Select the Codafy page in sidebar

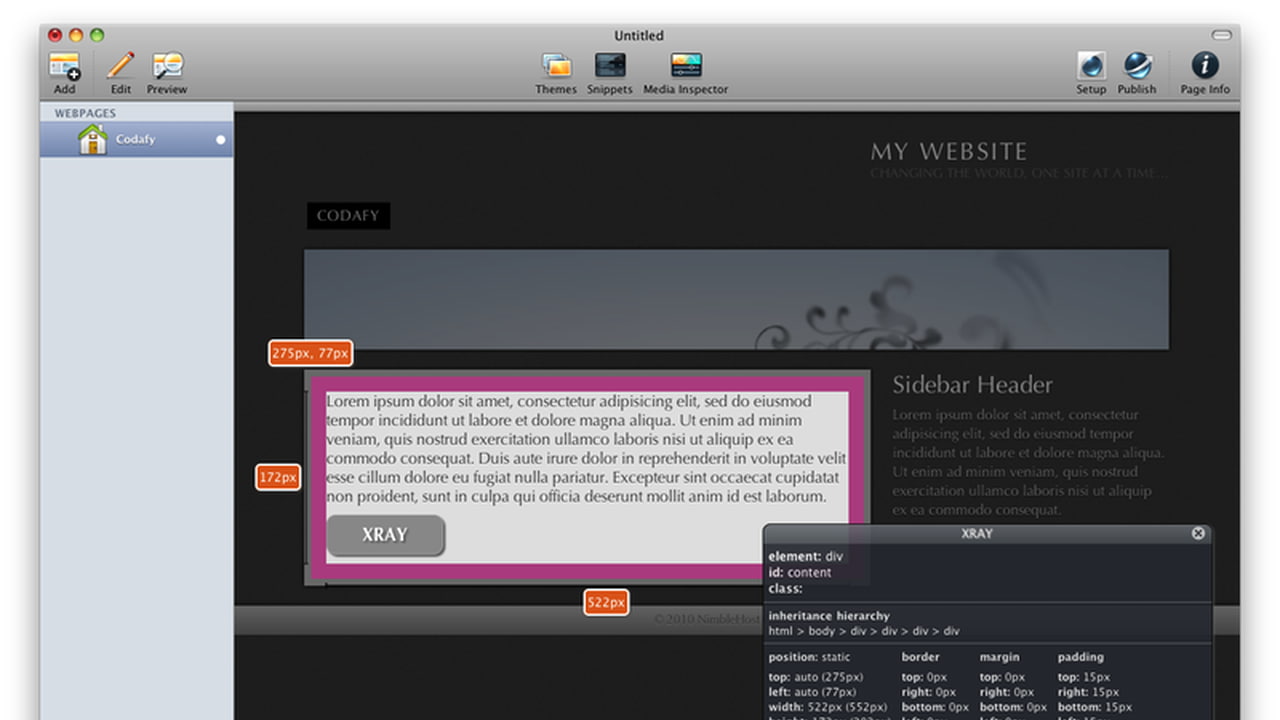[137, 140]
